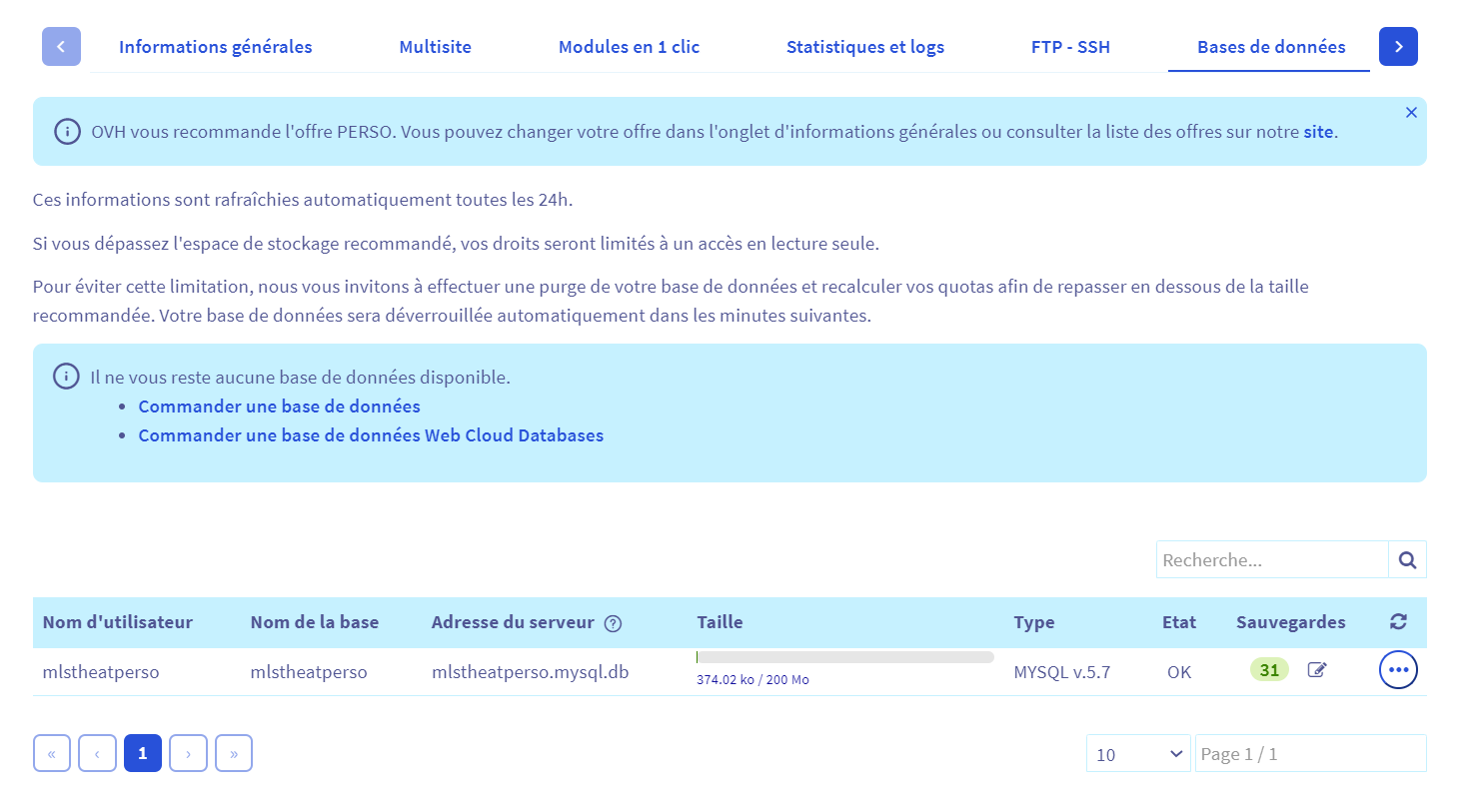Go to Modules en 1 clic tab
This screenshot has width=1473, height=812.
pyautogui.click(x=629, y=47)
